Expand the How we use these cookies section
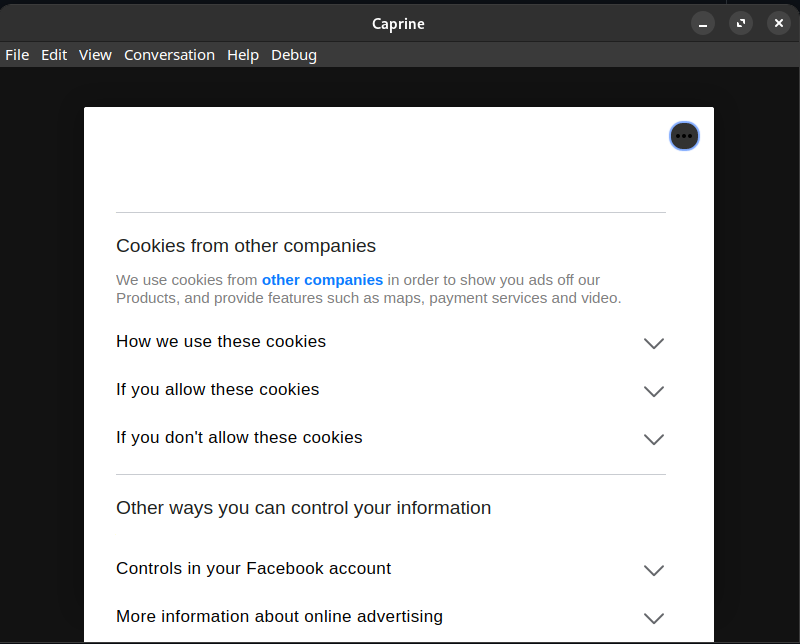Image resolution: width=800 pixels, height=644 pixels. pyautogui.click(x=221, y=342)
